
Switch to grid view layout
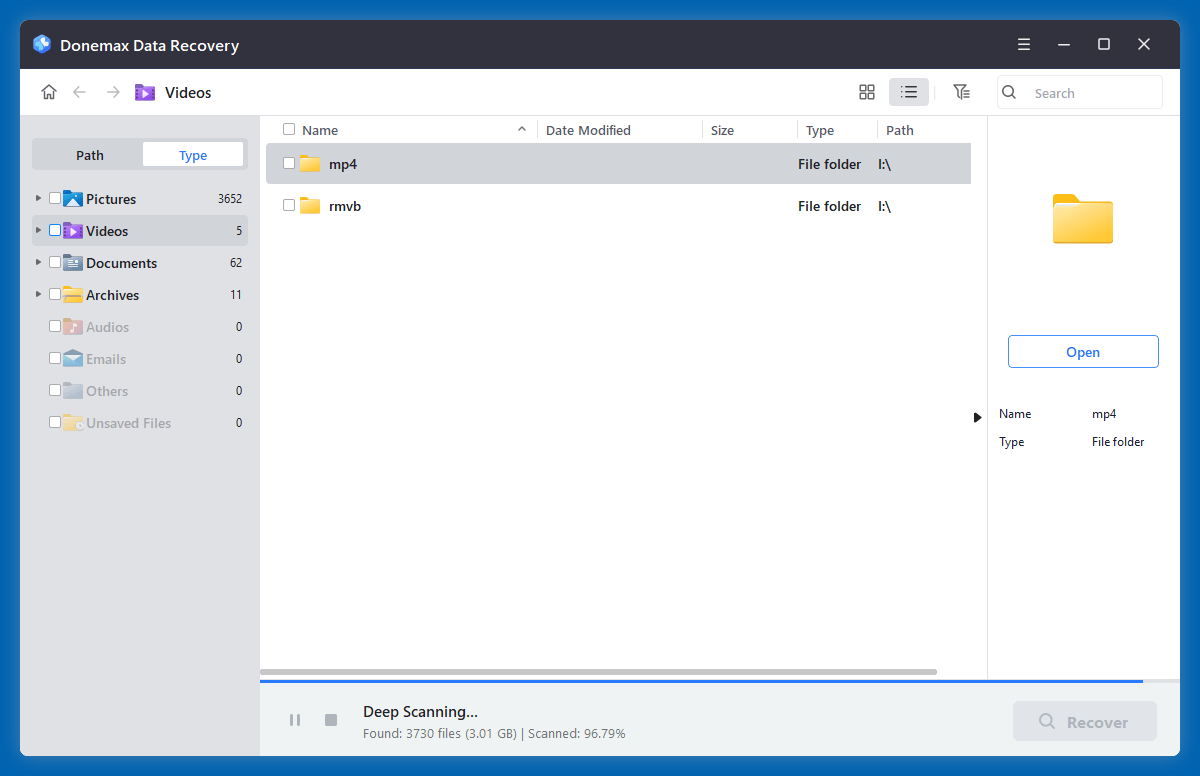click(866, 91)
